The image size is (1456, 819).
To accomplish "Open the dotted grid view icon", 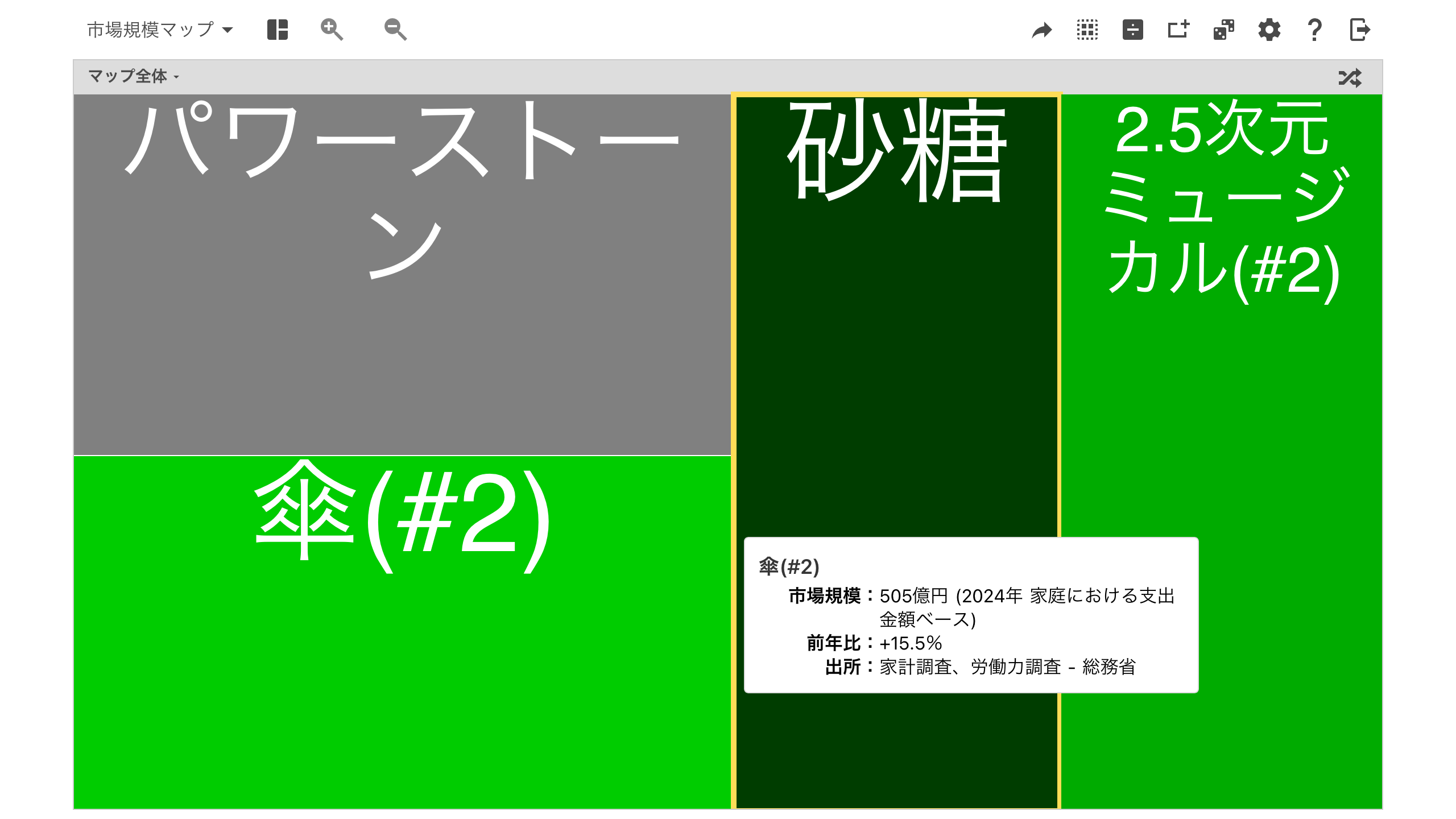I will [1087, 30].
